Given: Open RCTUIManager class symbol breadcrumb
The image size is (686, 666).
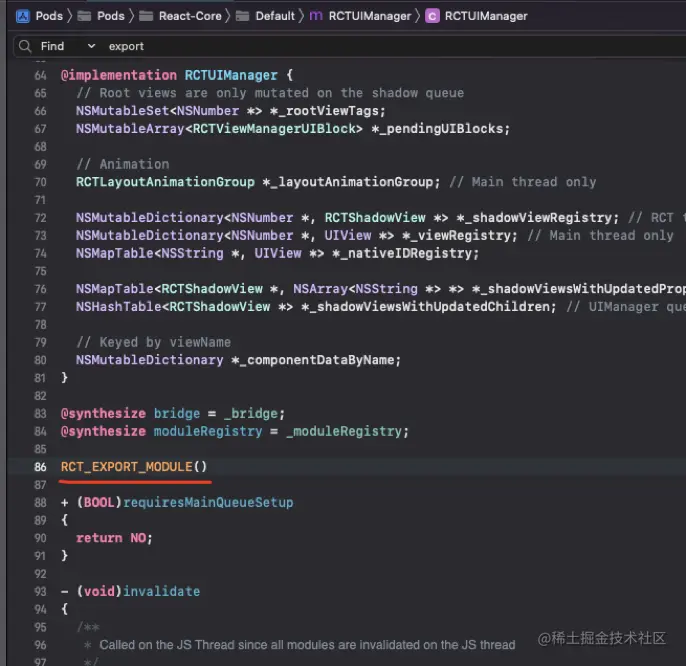Looking at the screenshot, I should 486,16.
